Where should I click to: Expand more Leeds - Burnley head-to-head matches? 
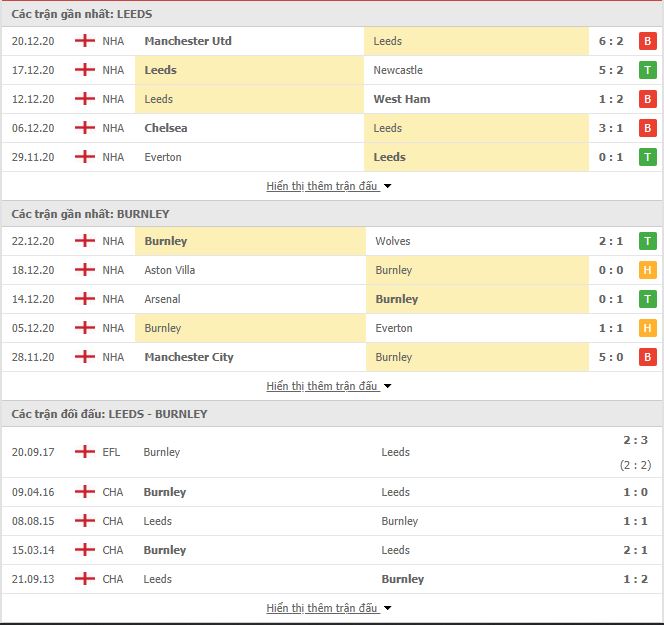[x=329, y=608]
